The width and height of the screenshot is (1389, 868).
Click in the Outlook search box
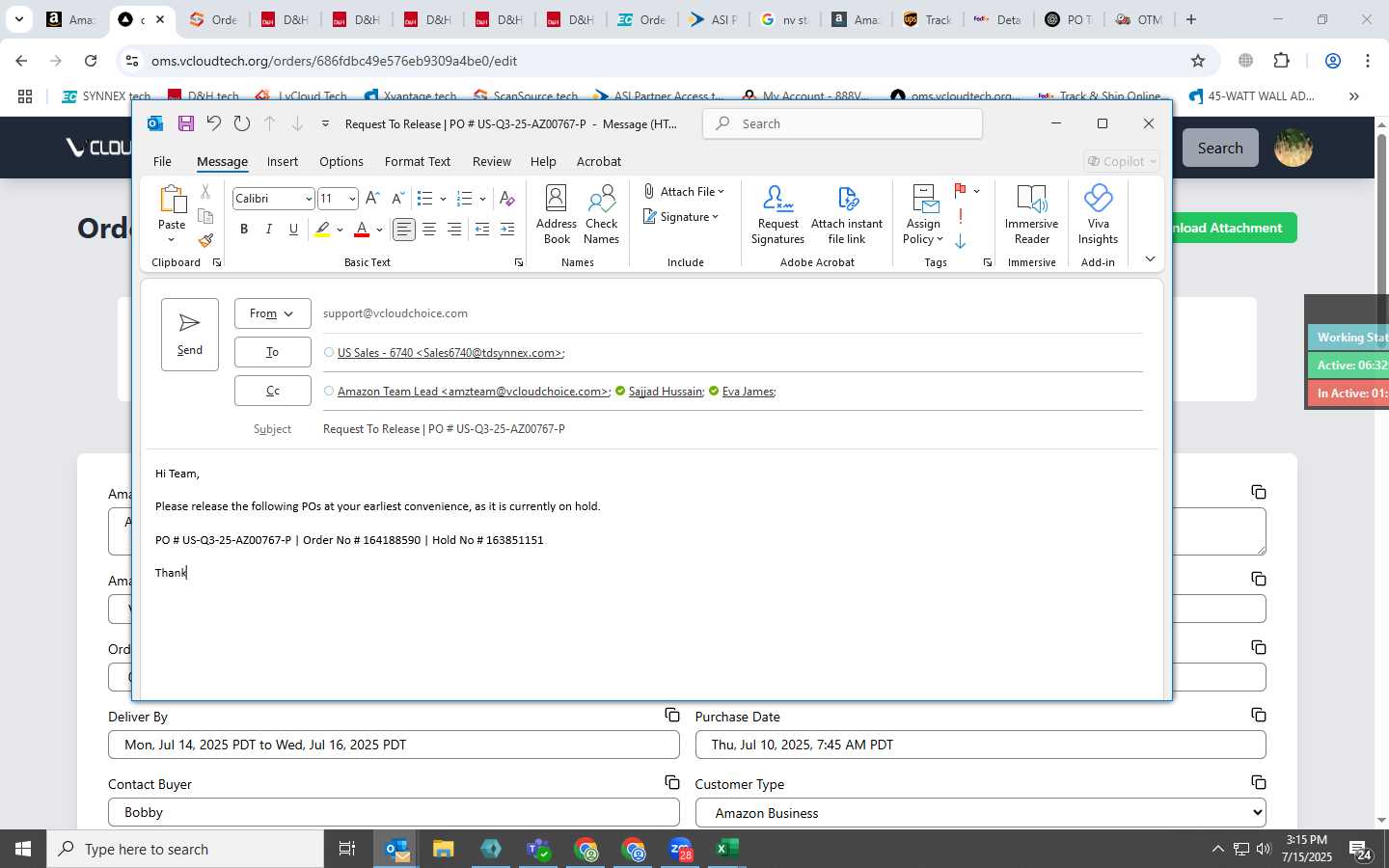[x=843, y=123]
